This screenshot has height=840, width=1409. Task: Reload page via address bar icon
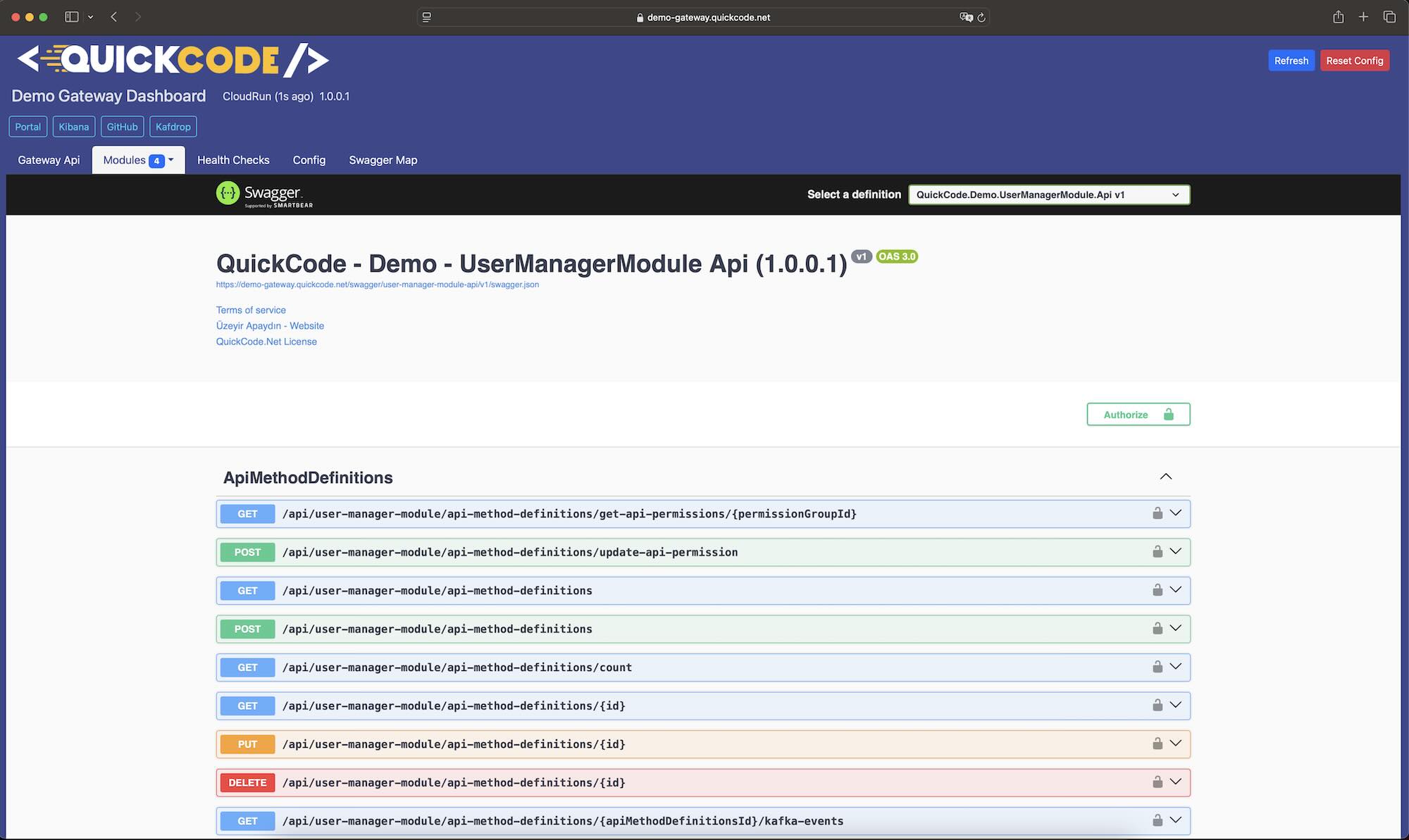pyautogui.click(x=981, y=18)
